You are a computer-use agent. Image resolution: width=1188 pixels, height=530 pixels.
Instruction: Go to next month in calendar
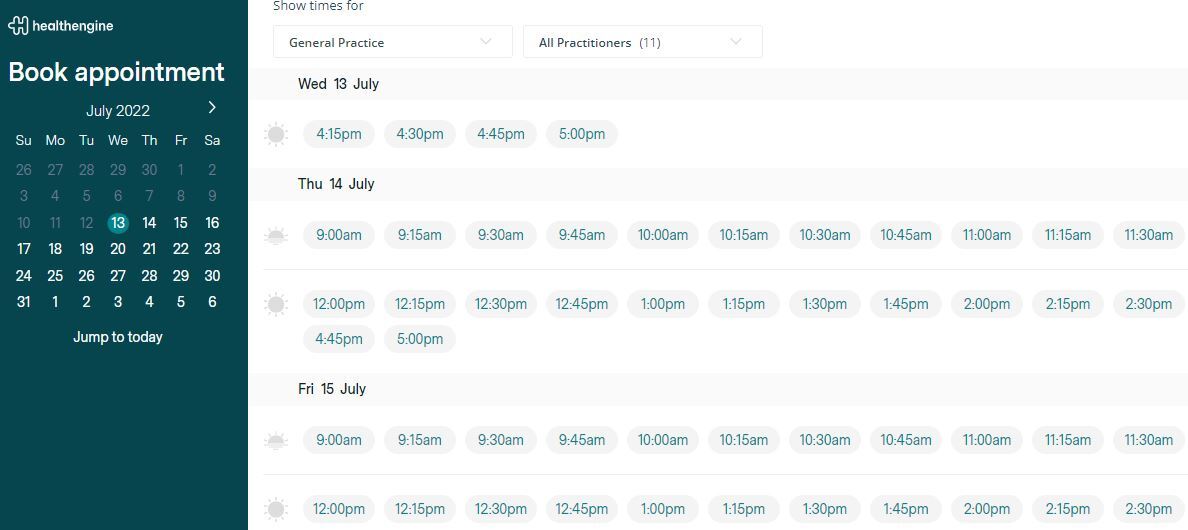coord(212,107)
